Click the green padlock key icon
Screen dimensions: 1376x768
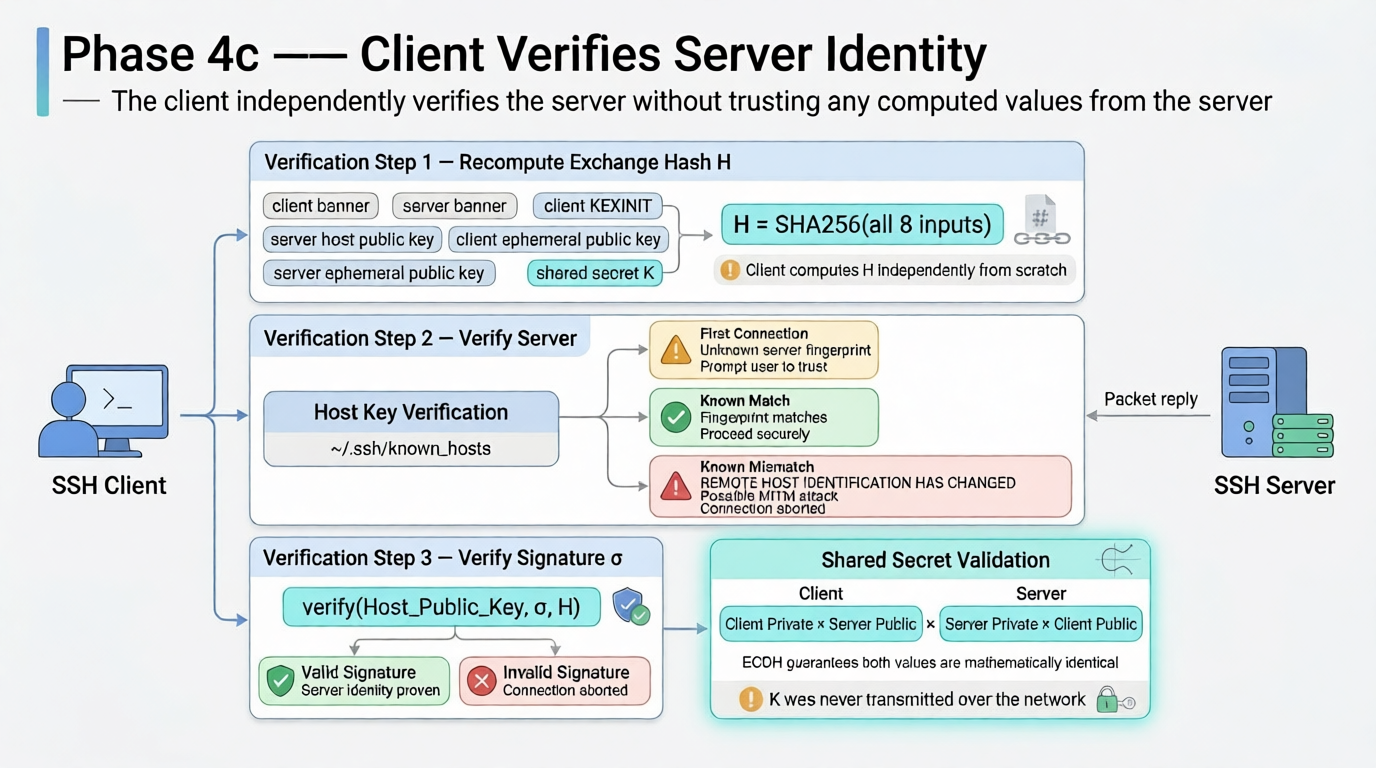pyautogui.click(x=1114, y=699)
